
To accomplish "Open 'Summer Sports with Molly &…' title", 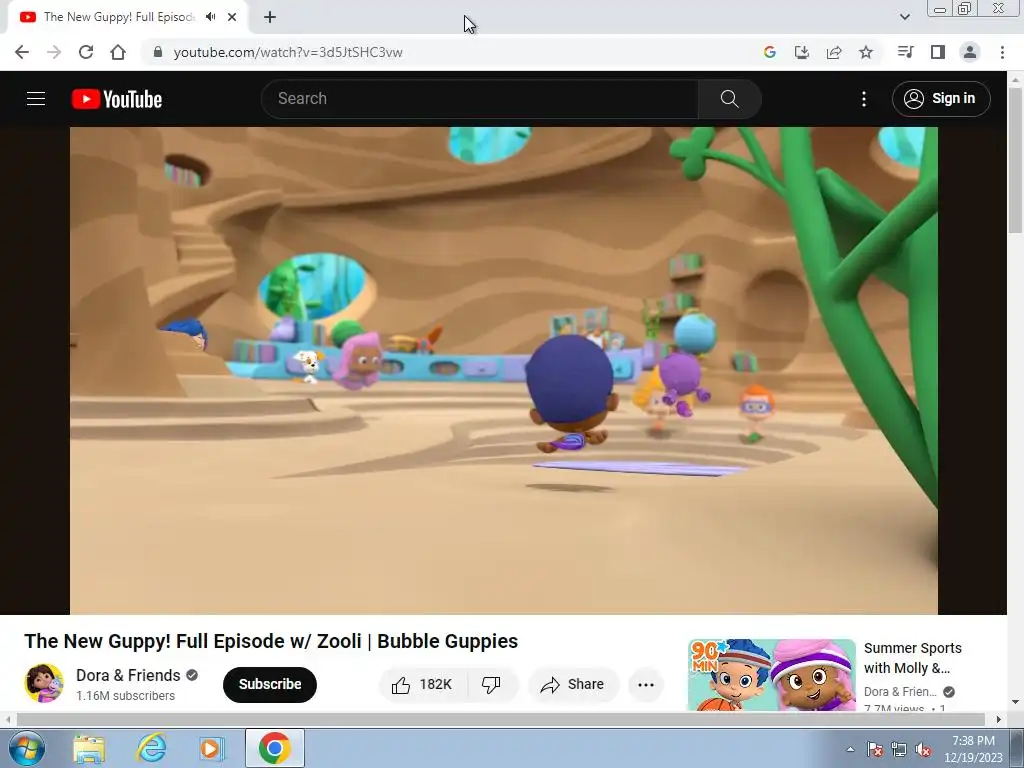I will click(912, 658).
